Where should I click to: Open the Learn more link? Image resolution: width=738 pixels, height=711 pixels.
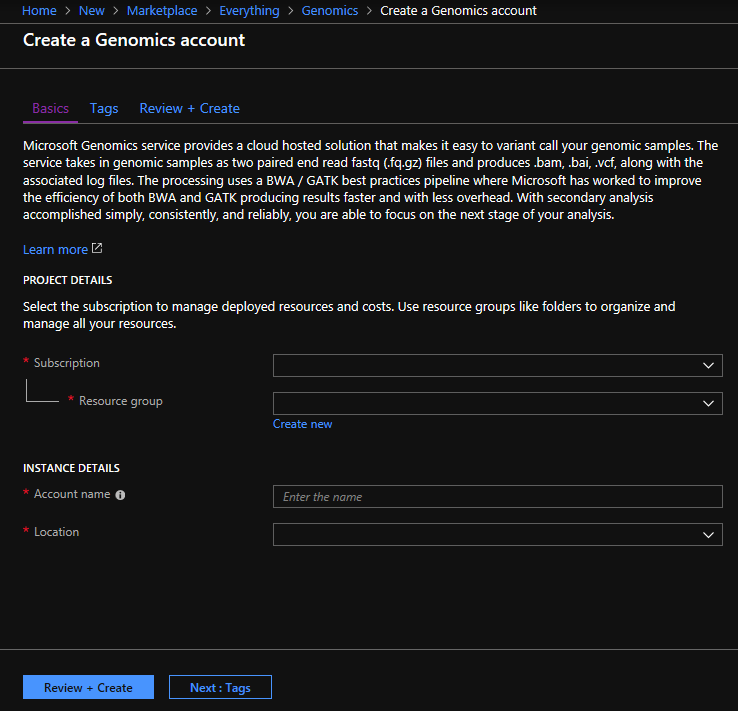coord(56,249)
